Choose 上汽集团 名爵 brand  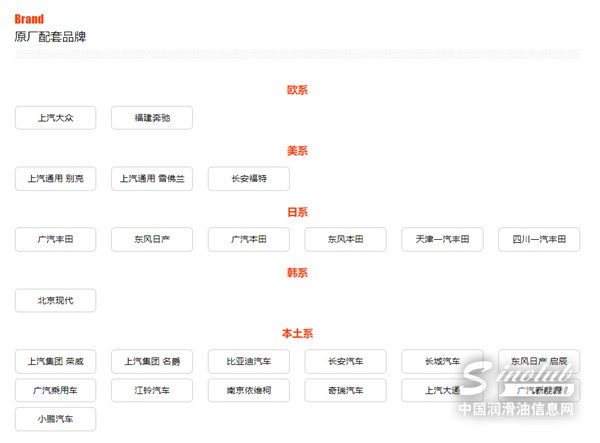152,362
